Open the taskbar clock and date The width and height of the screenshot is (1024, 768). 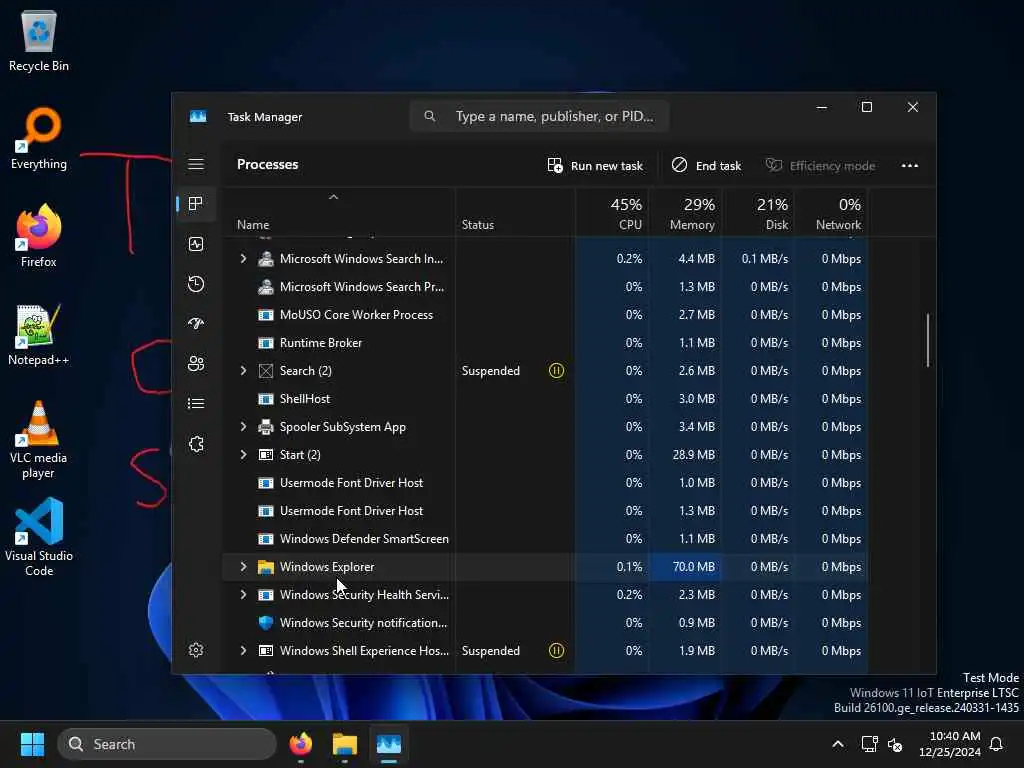click(x=950, y=744)
